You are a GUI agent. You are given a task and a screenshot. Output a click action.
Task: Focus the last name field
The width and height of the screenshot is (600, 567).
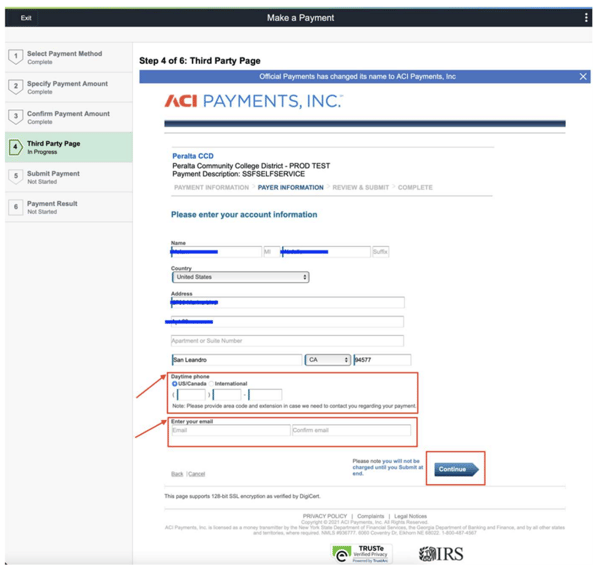pyautogui.click(x=326, y=252)
